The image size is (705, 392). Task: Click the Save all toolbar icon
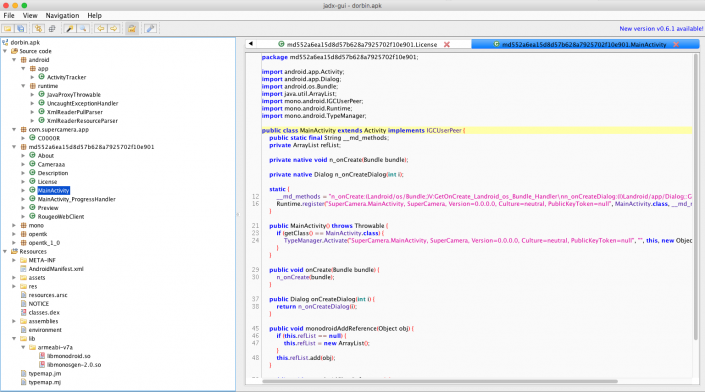(21, 28)
